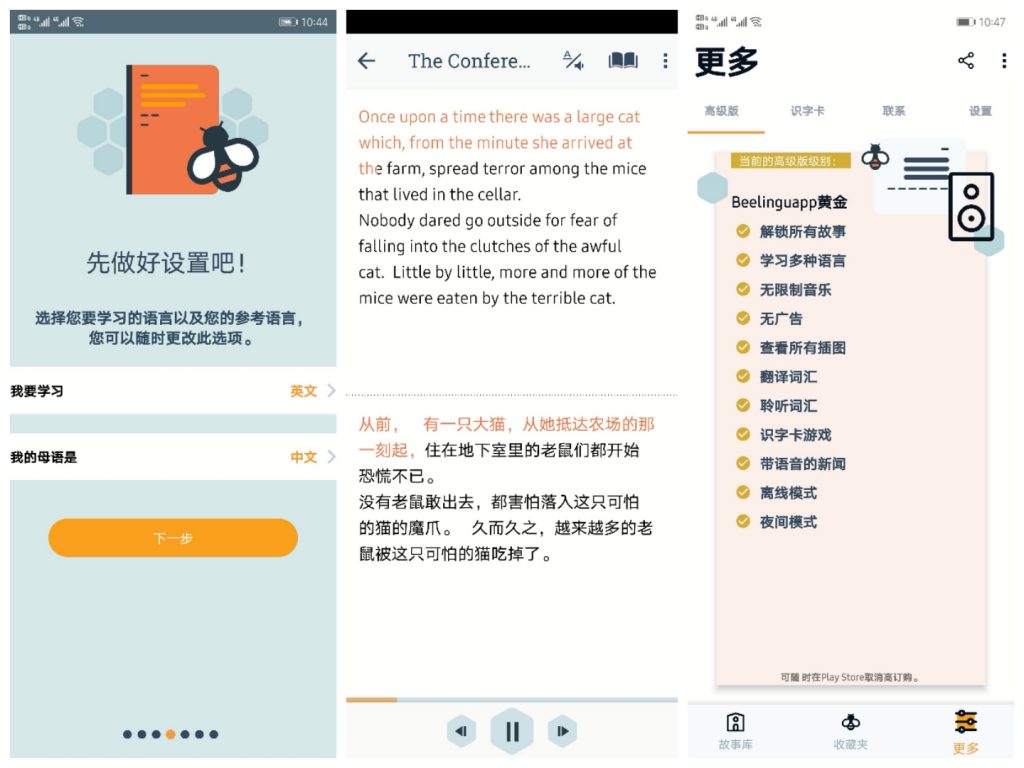
Task: Switch to the 识字卡 tab
Action: coord(807,111)
